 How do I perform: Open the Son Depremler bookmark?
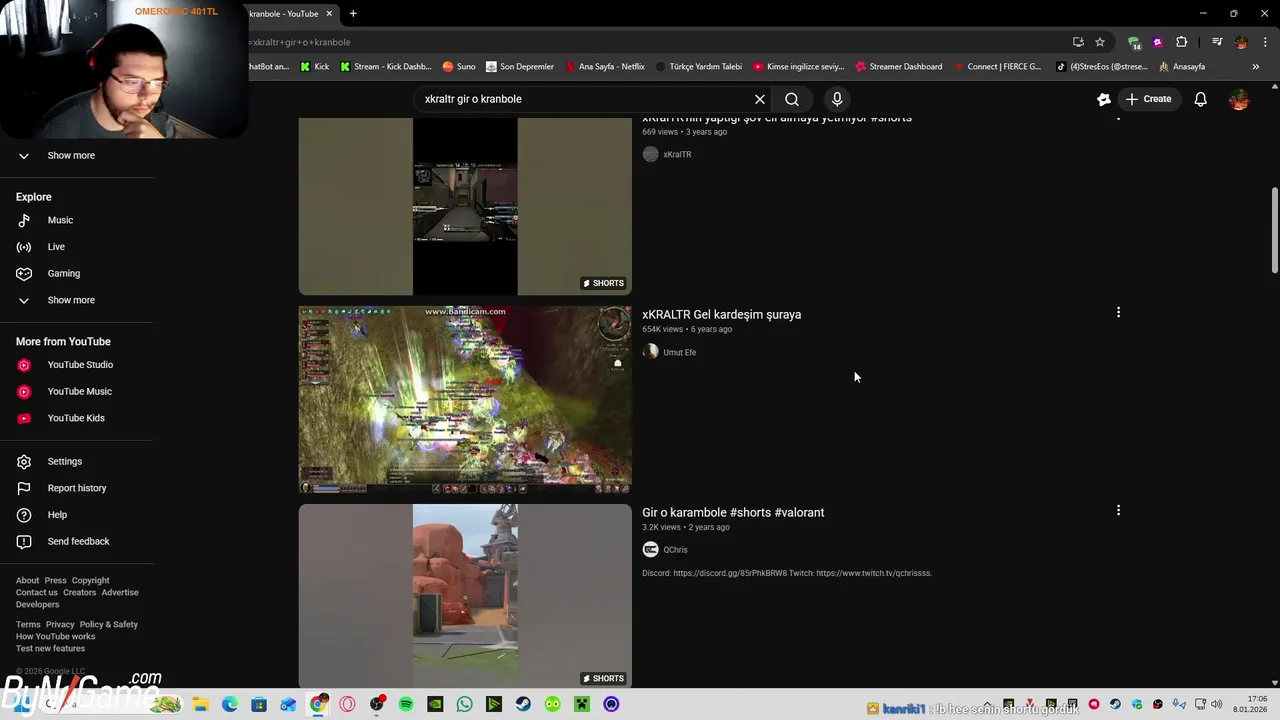tap(520, 67)
